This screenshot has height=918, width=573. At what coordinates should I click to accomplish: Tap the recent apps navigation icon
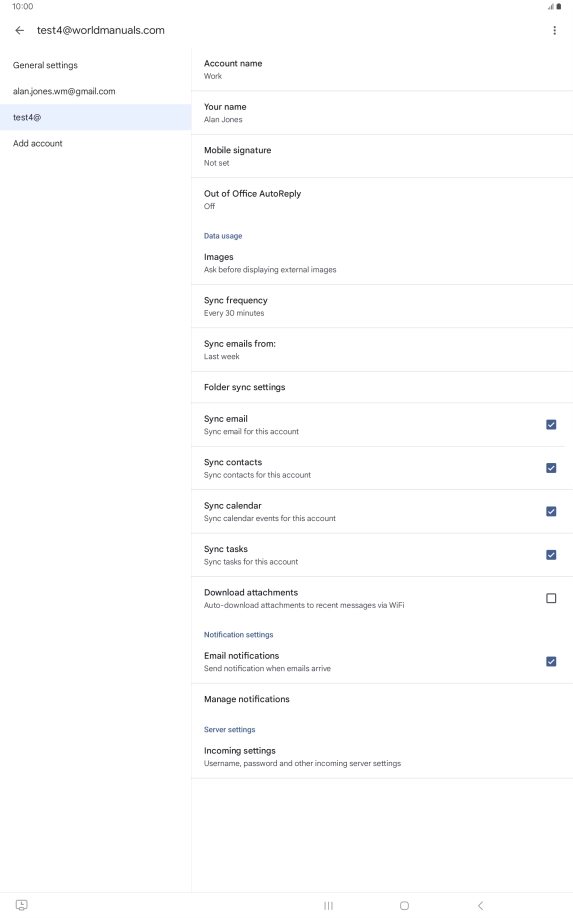[328, 905]
